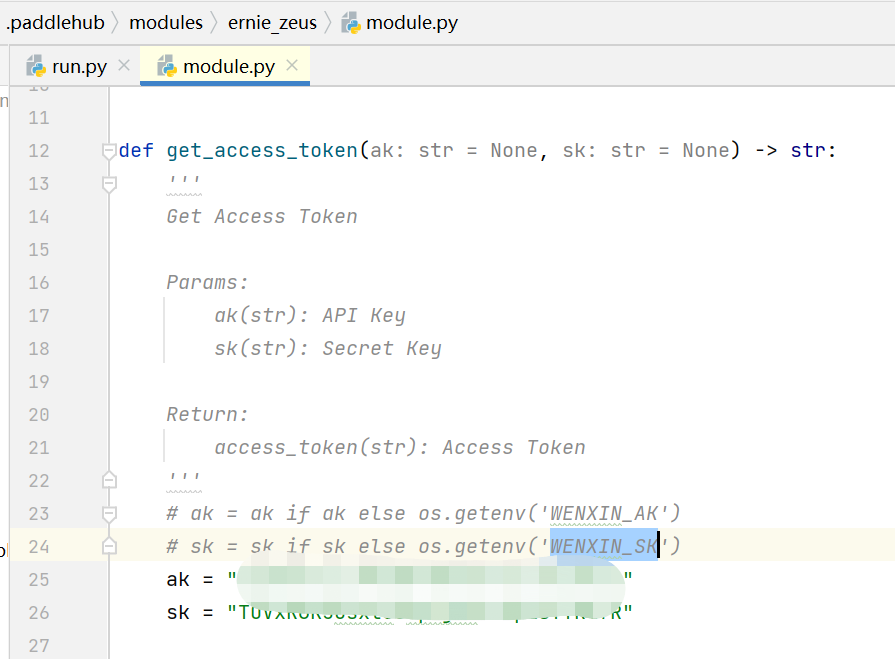Click the 'Return:' docstring line
The width and height of the screenshot is (895, 659).
tap(207, 415)
